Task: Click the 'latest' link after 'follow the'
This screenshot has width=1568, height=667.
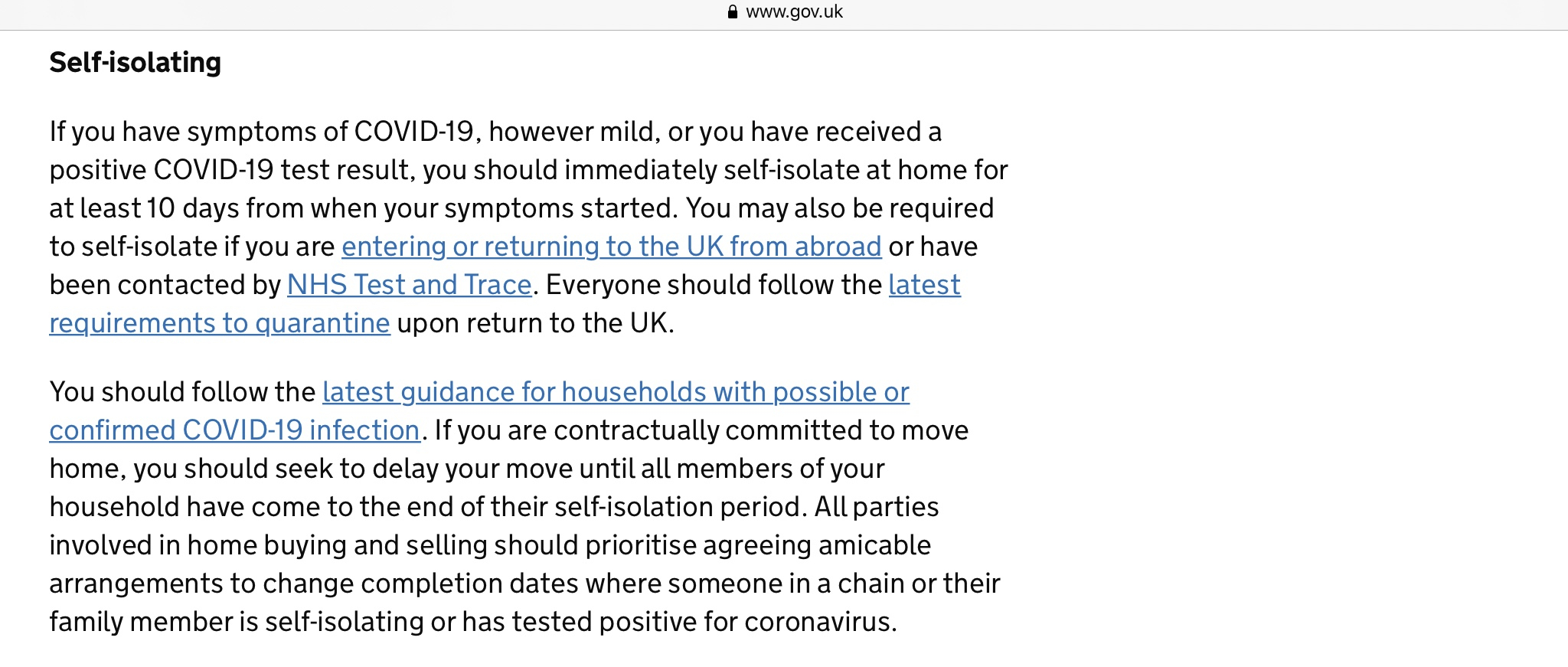Action: point(924,285)
